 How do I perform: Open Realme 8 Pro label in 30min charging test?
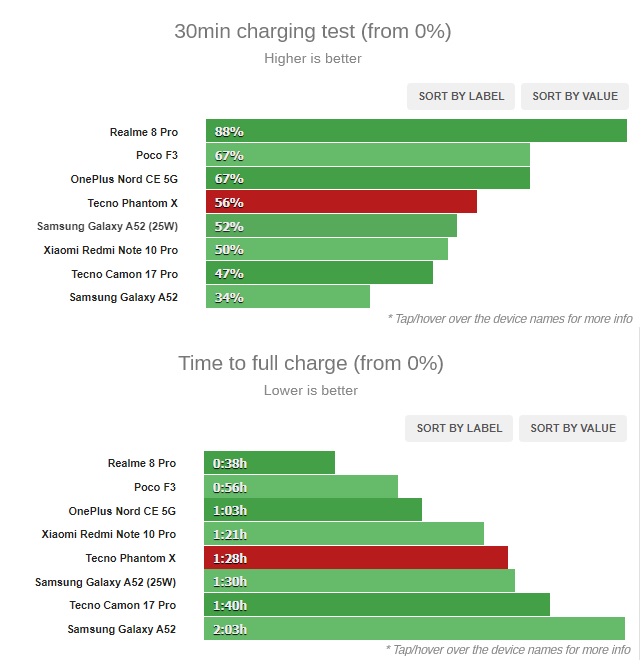click(x=143, y=131)
